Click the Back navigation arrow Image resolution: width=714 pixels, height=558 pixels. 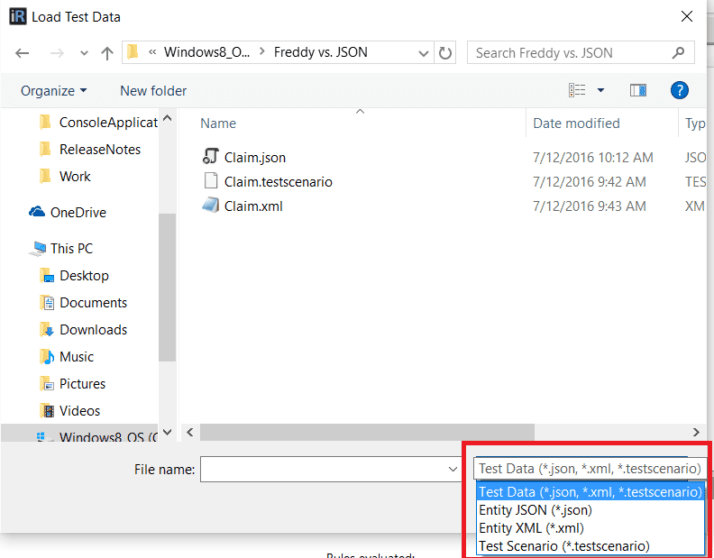coord(23,53)
